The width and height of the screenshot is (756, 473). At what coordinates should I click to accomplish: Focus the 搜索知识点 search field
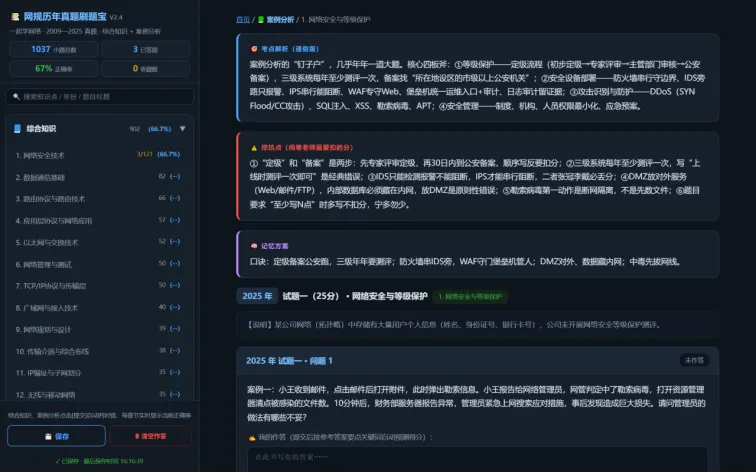99,96
